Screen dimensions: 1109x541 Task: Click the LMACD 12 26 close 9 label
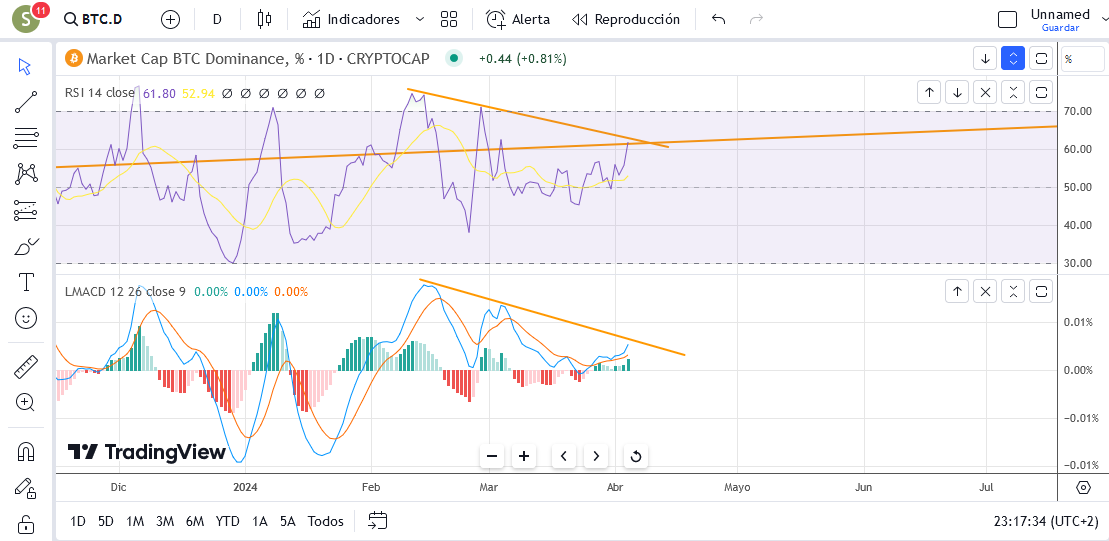(125, 291)
